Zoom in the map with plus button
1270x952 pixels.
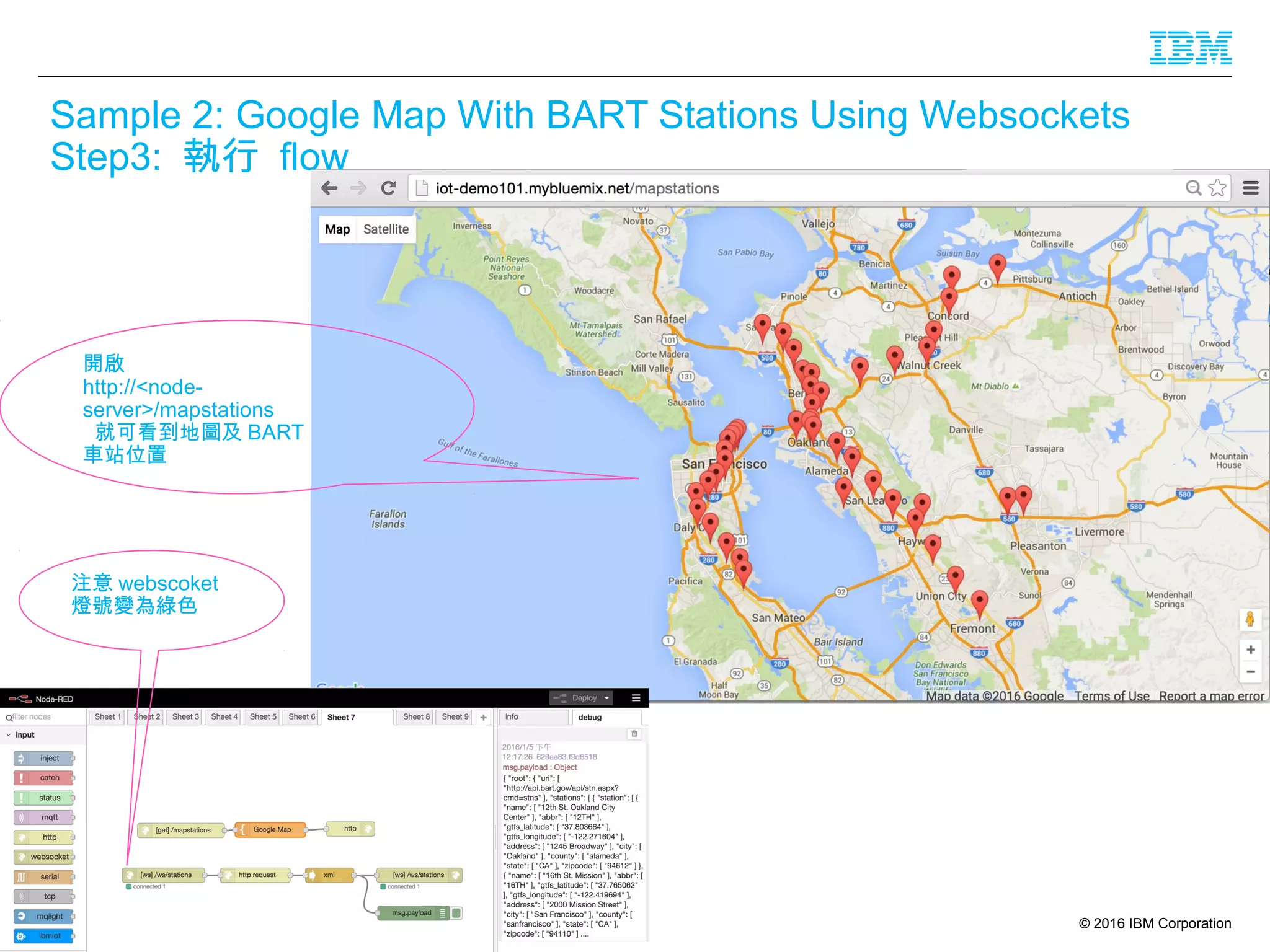point(1251,650)
